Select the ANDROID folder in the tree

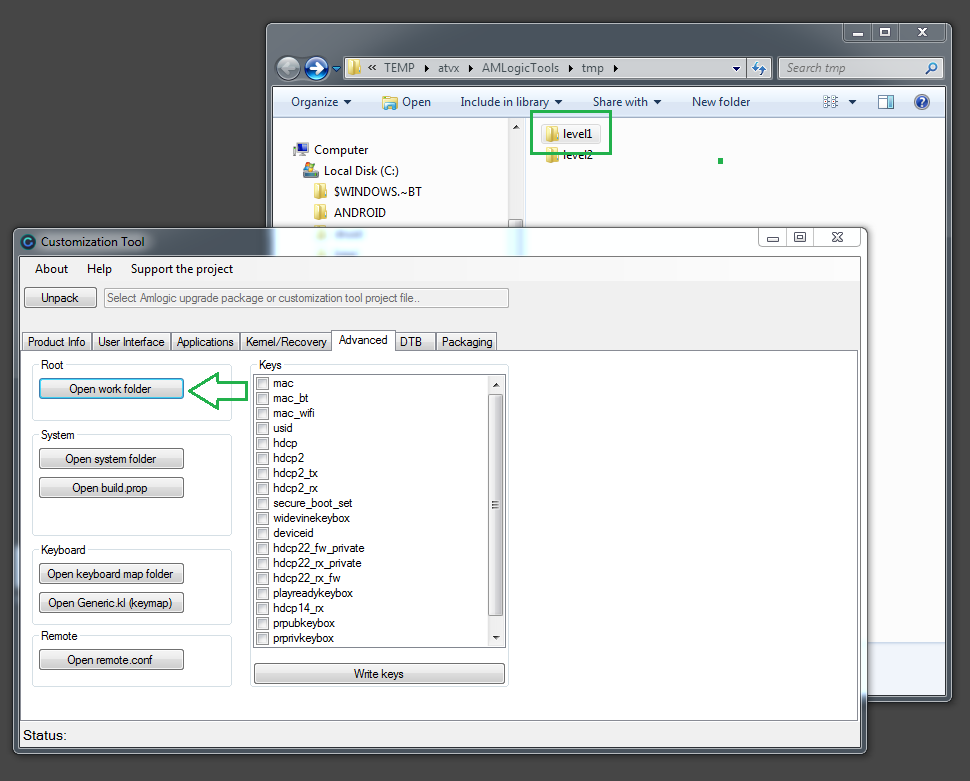pos(350,213)
